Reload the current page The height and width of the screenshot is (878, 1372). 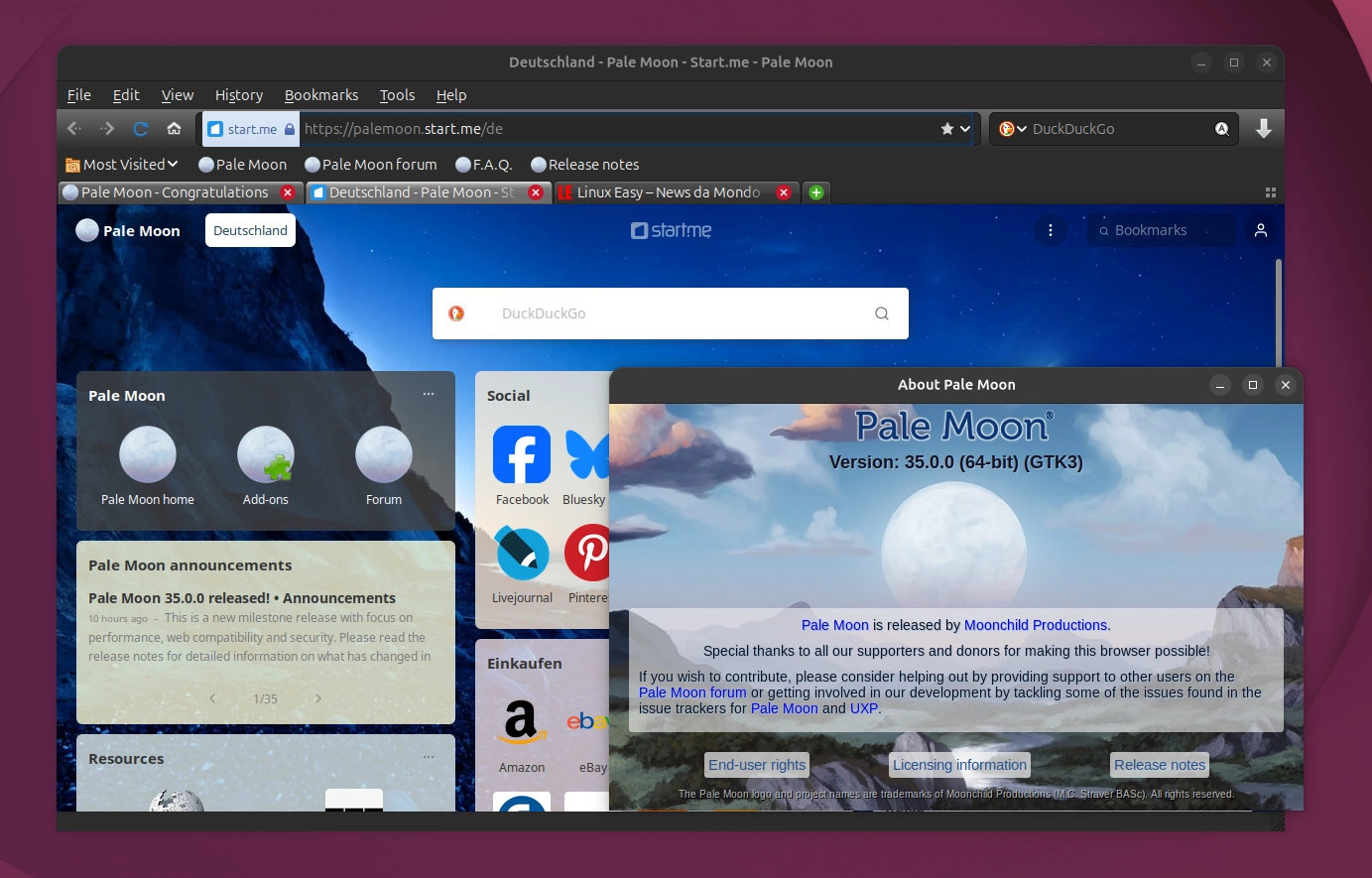click(141, 129)
